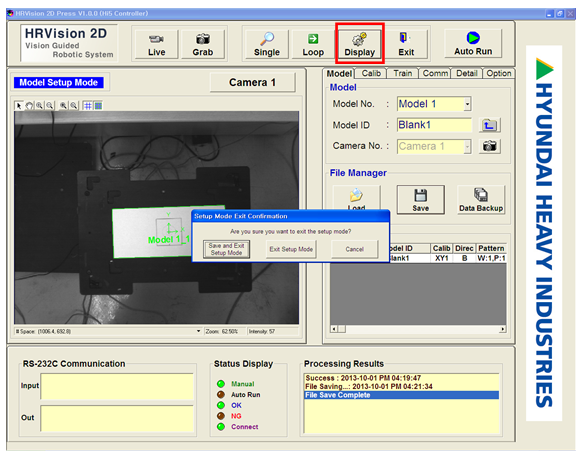This screenshot has width=580, height=455.
Task: Open Data Backup
Action: (x=481, y=200)
